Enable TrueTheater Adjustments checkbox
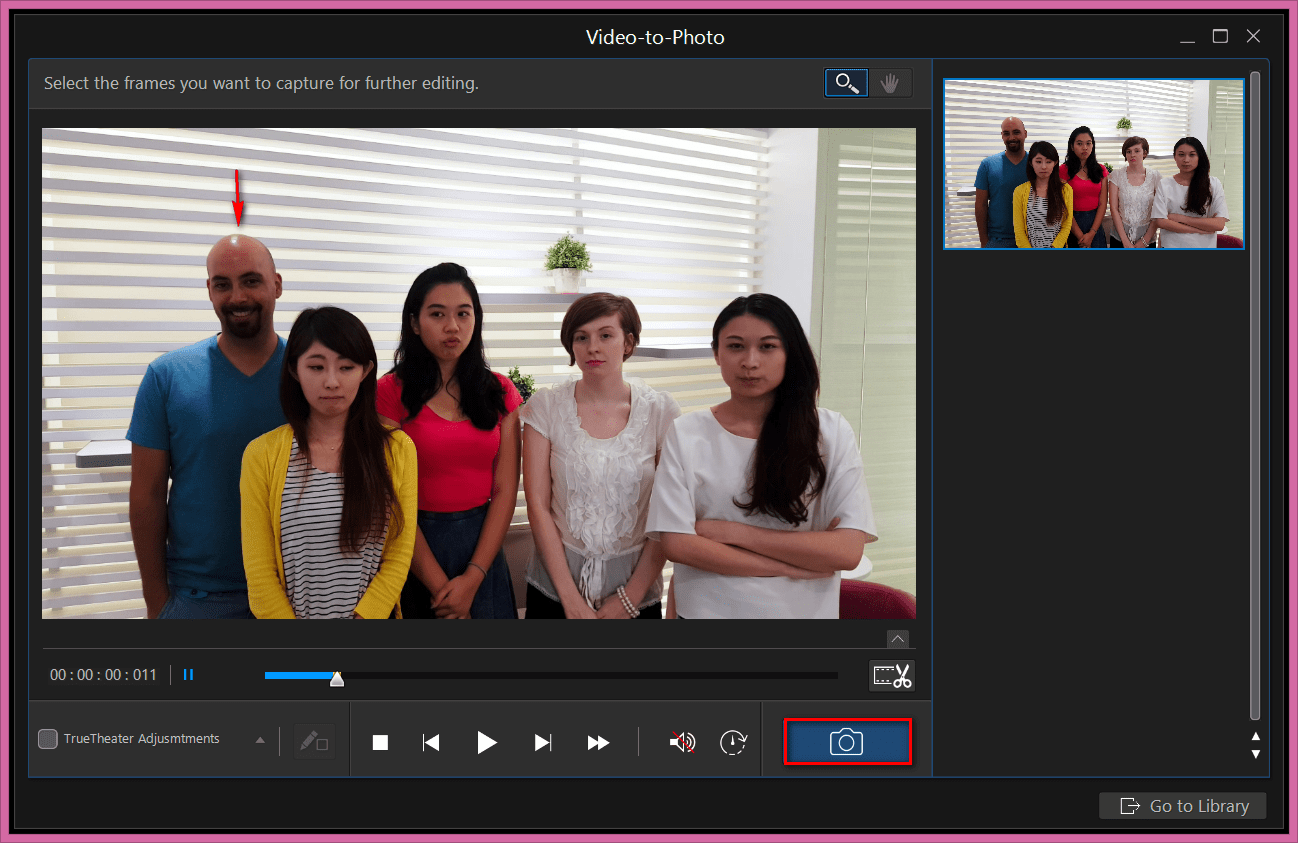 coord(47,739)
